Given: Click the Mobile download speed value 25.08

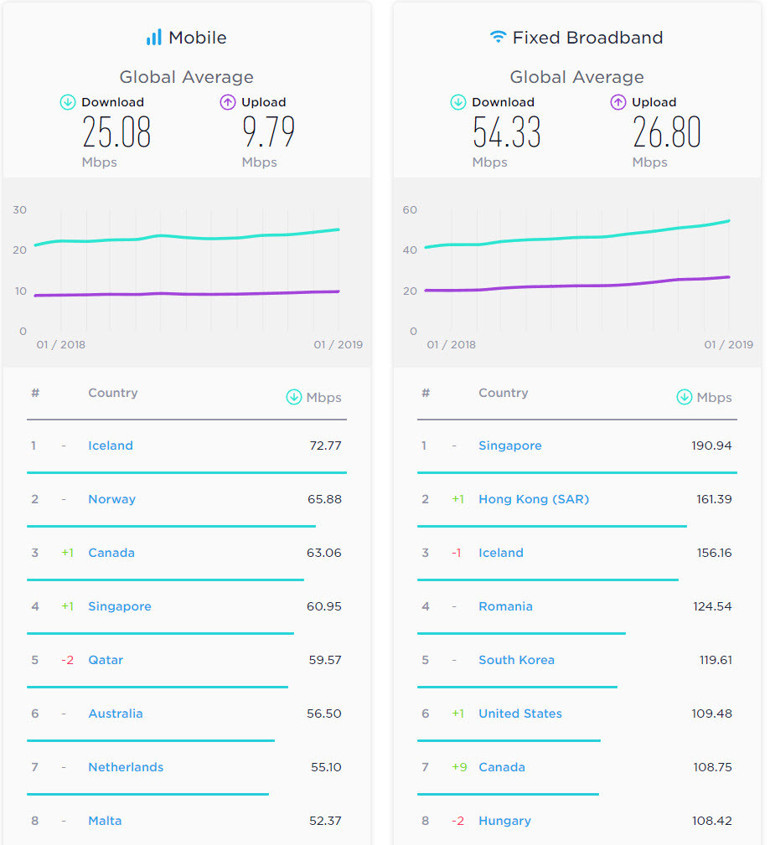Looking at the screenshot, I should click(116, 133).
